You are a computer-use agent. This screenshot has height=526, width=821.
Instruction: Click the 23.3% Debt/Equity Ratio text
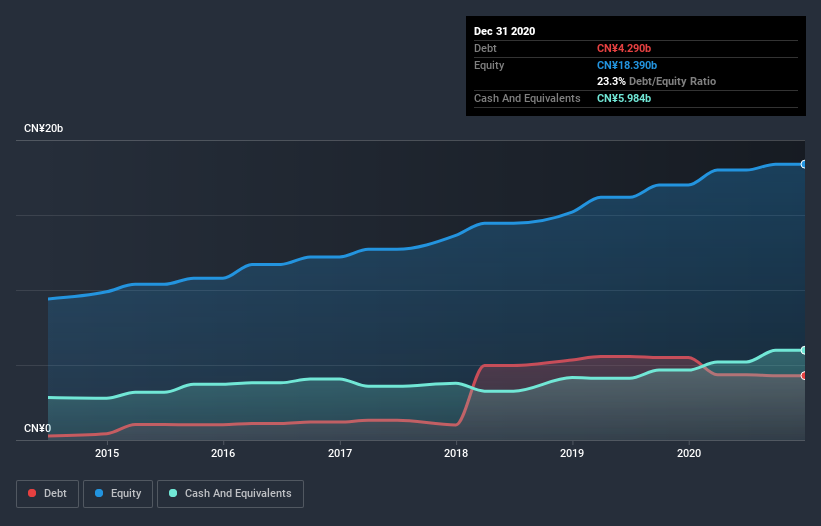click(656, 81)
